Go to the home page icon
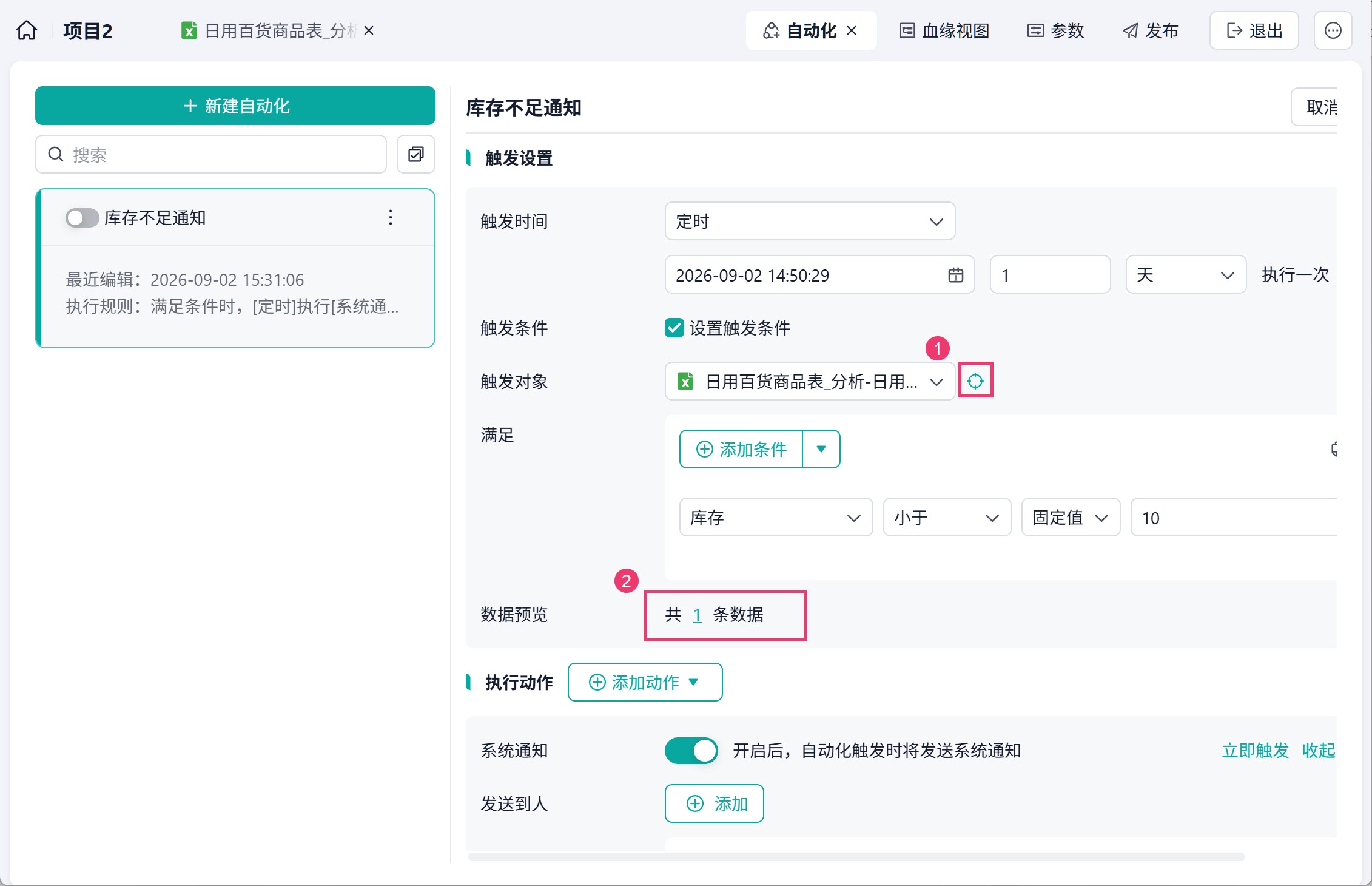 tap(27, 30)
